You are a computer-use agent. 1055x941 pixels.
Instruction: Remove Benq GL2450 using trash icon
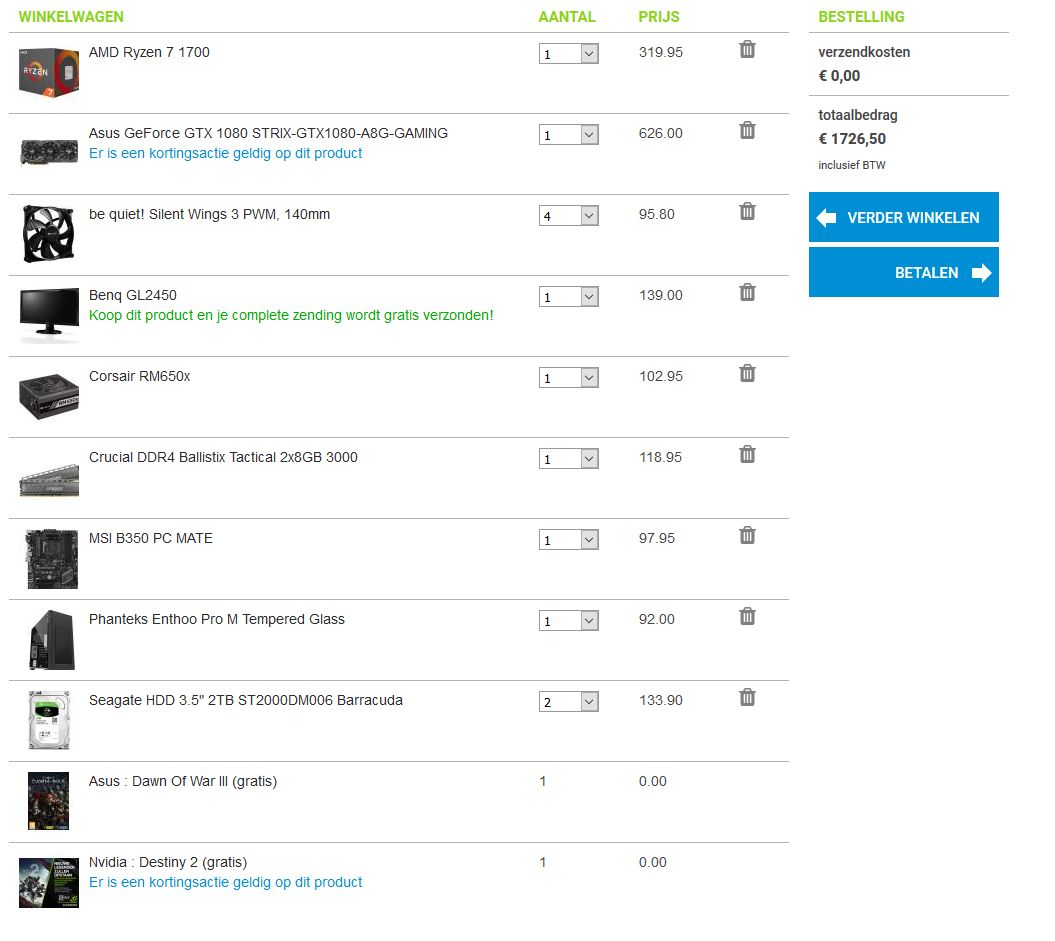tap(747, 293)
